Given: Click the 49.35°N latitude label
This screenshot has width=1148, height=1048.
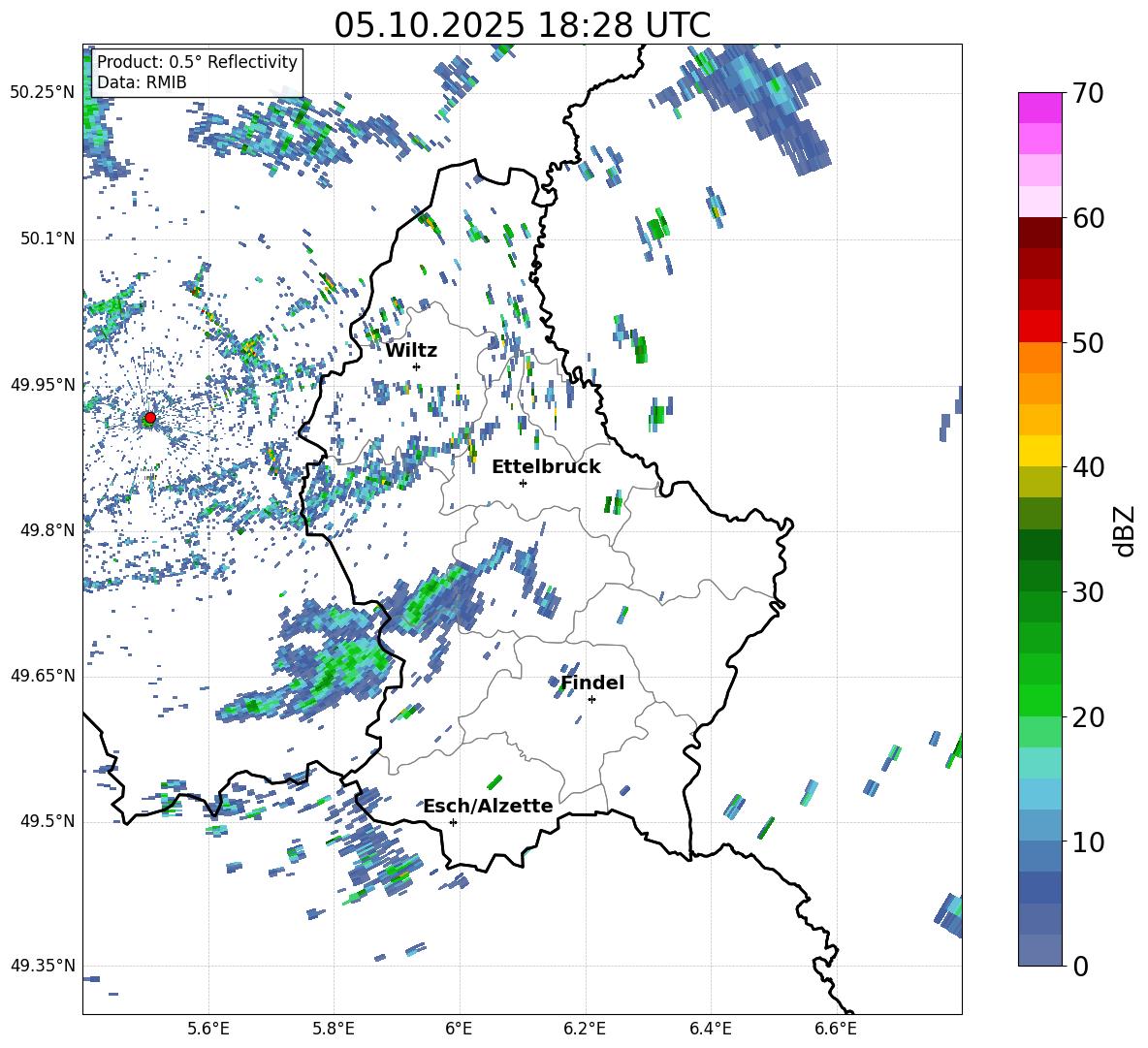Looking at the screenshot, I should 42,966.
